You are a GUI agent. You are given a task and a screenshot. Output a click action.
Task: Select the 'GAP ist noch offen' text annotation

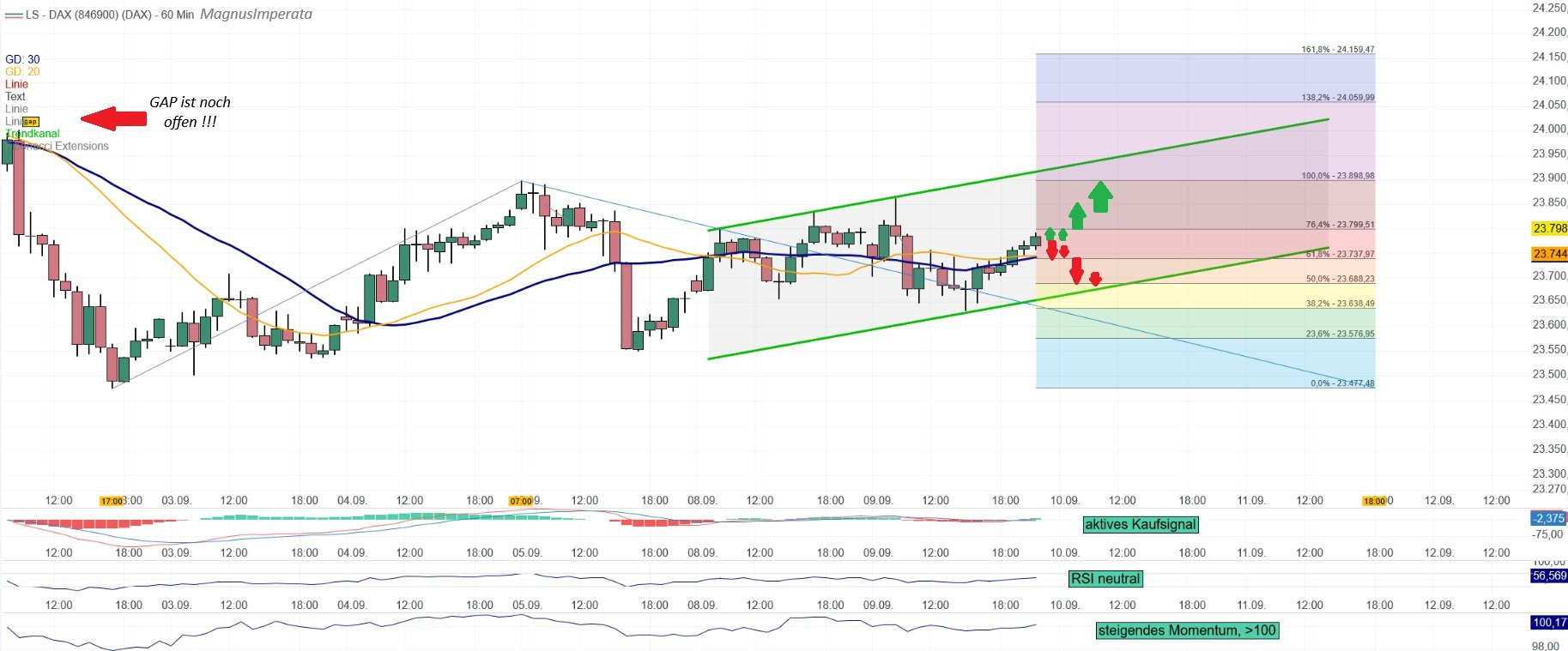[190, 112]
